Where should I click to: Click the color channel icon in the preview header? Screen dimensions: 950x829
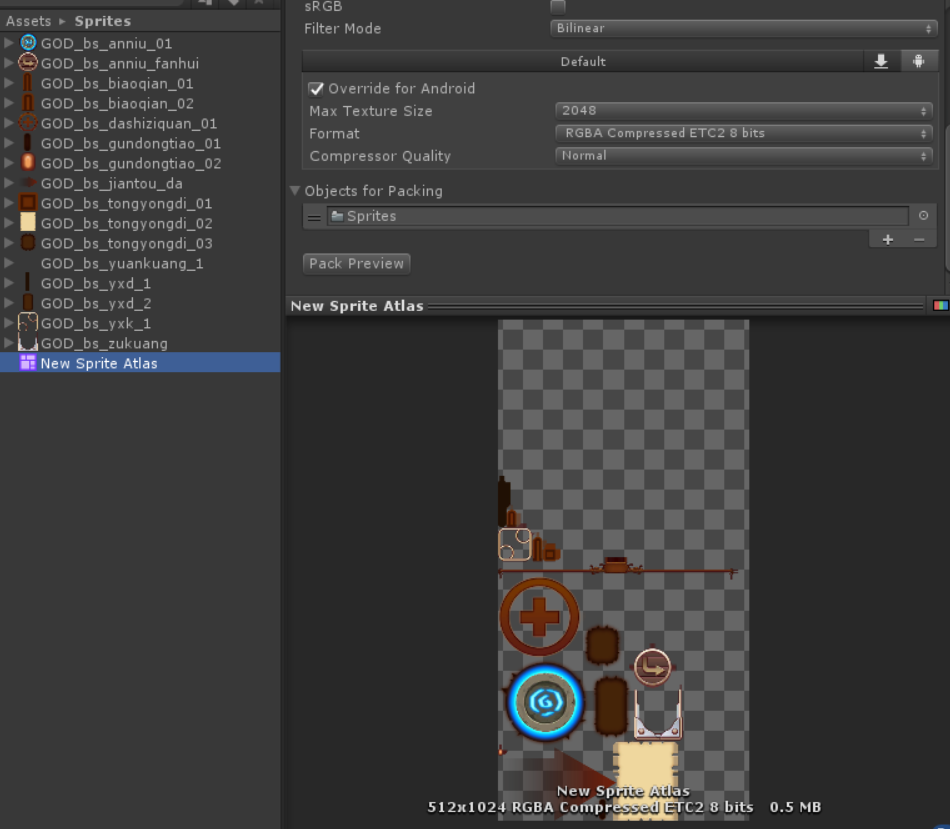click(x=938, y=305)
